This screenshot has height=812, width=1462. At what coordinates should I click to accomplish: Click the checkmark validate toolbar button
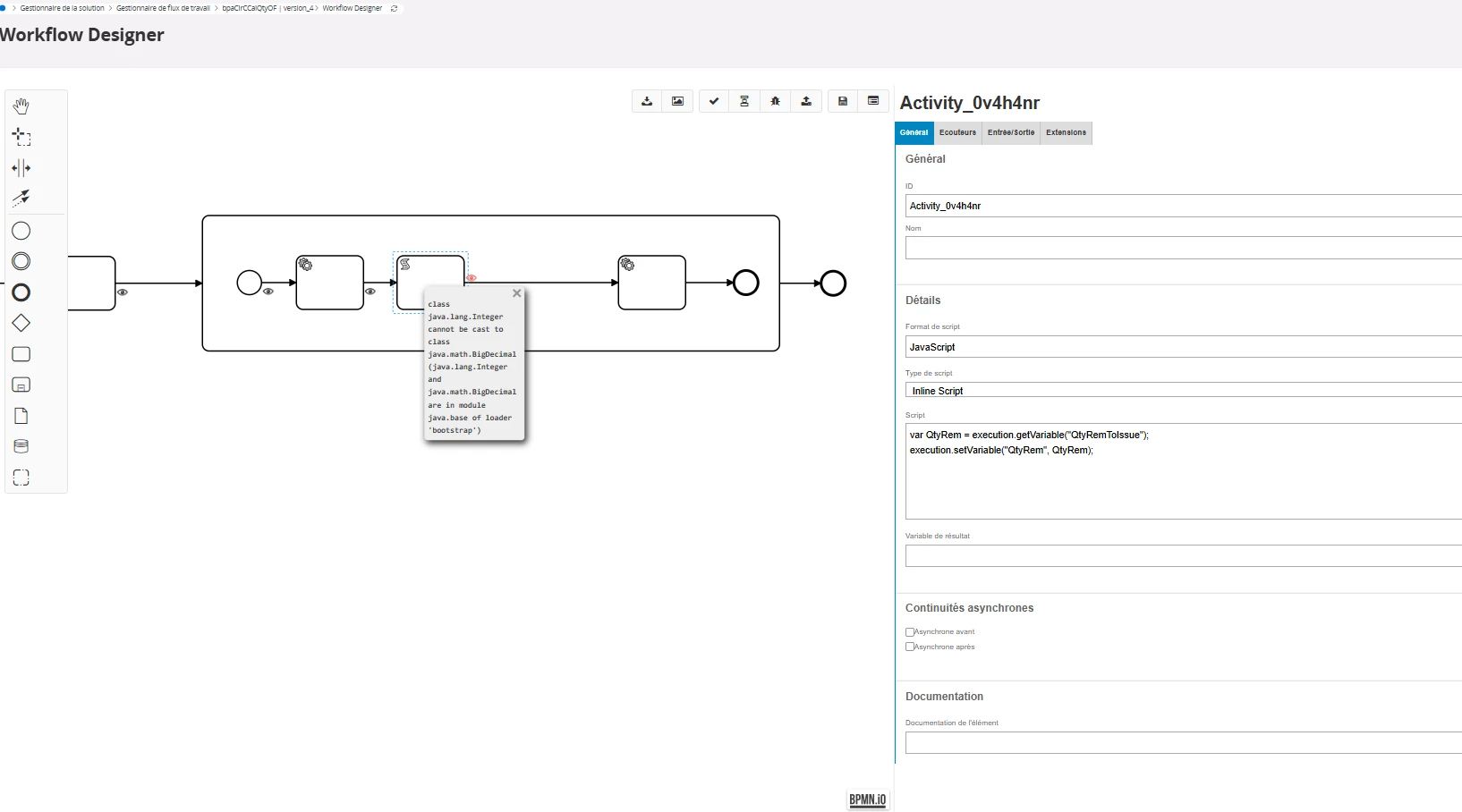click(x=713, y=101)
